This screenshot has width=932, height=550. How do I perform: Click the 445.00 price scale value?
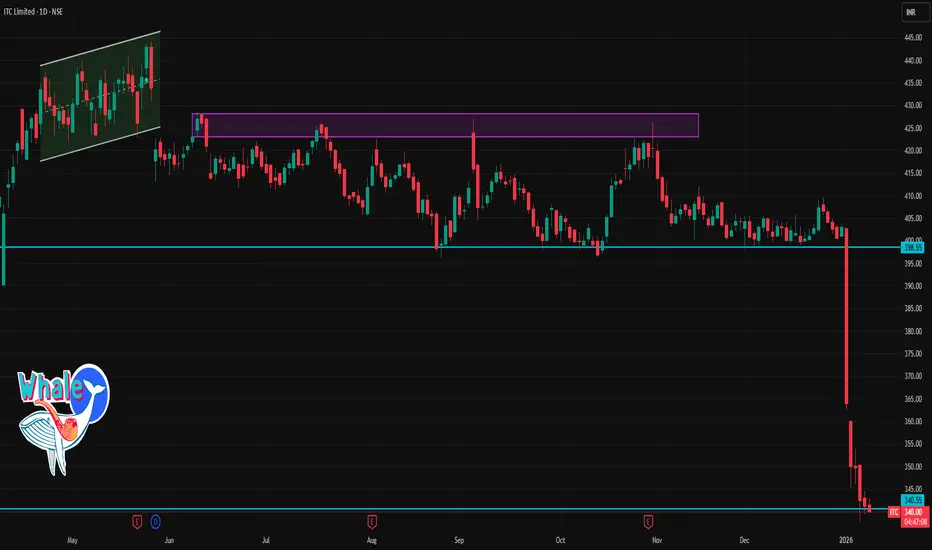click(x=913, y=37)
